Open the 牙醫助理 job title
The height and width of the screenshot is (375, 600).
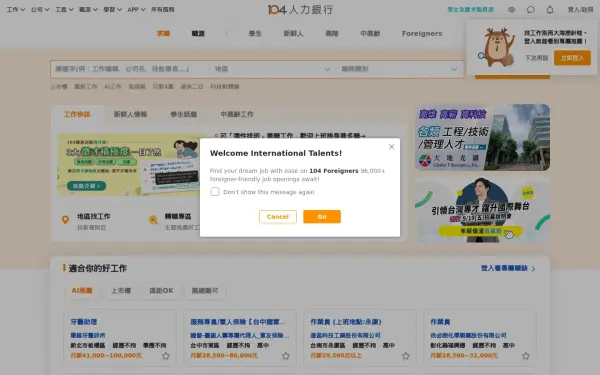pyautogui.click(x=84, y=322)
